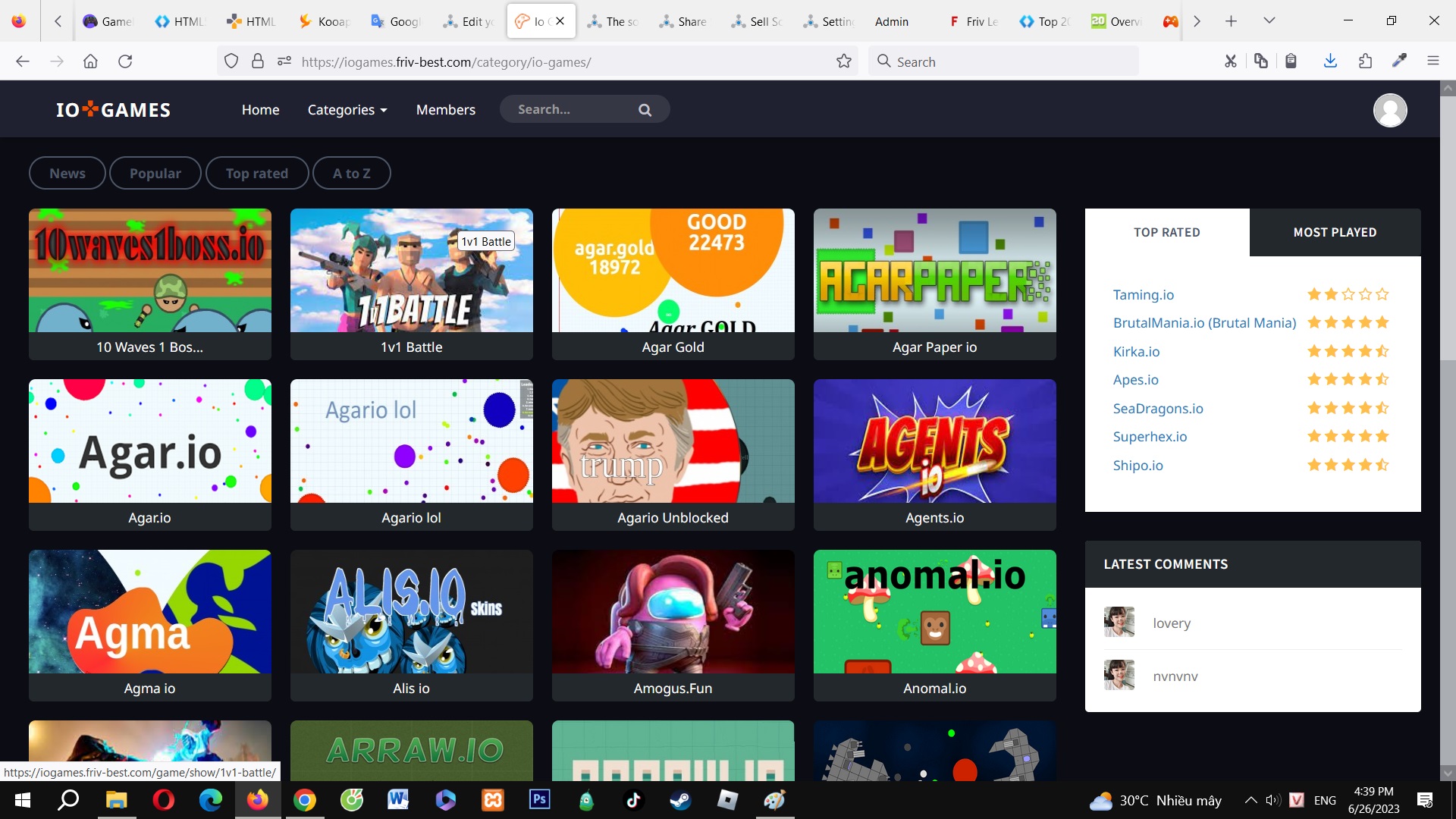1456x819 pixels.
Task: Bookmark this page via the star icon
Action: (845, 61)
